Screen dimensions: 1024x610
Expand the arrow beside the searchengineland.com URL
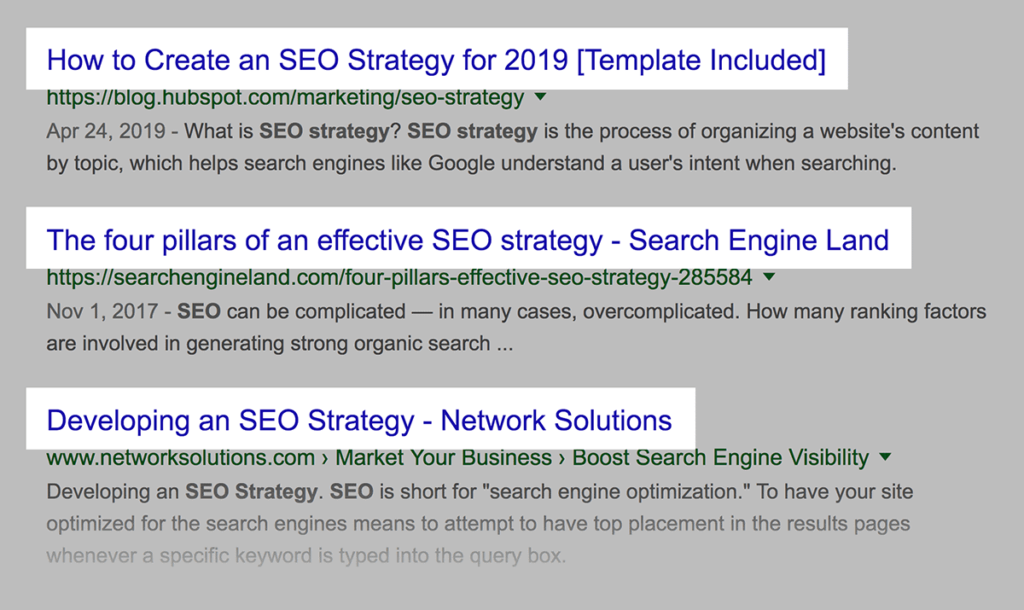coord(769,277)
